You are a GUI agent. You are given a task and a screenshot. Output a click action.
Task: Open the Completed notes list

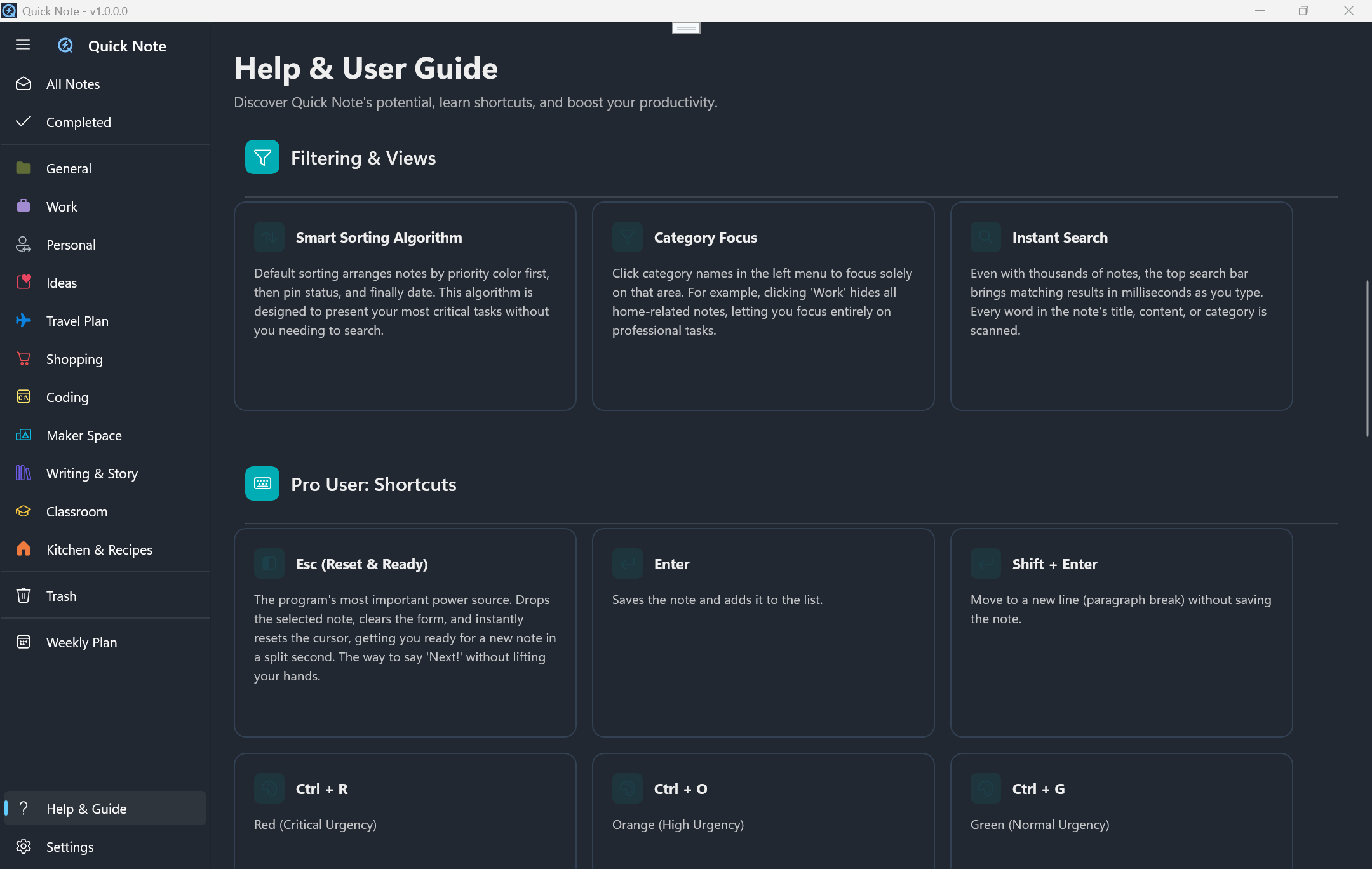pos(78,122)
